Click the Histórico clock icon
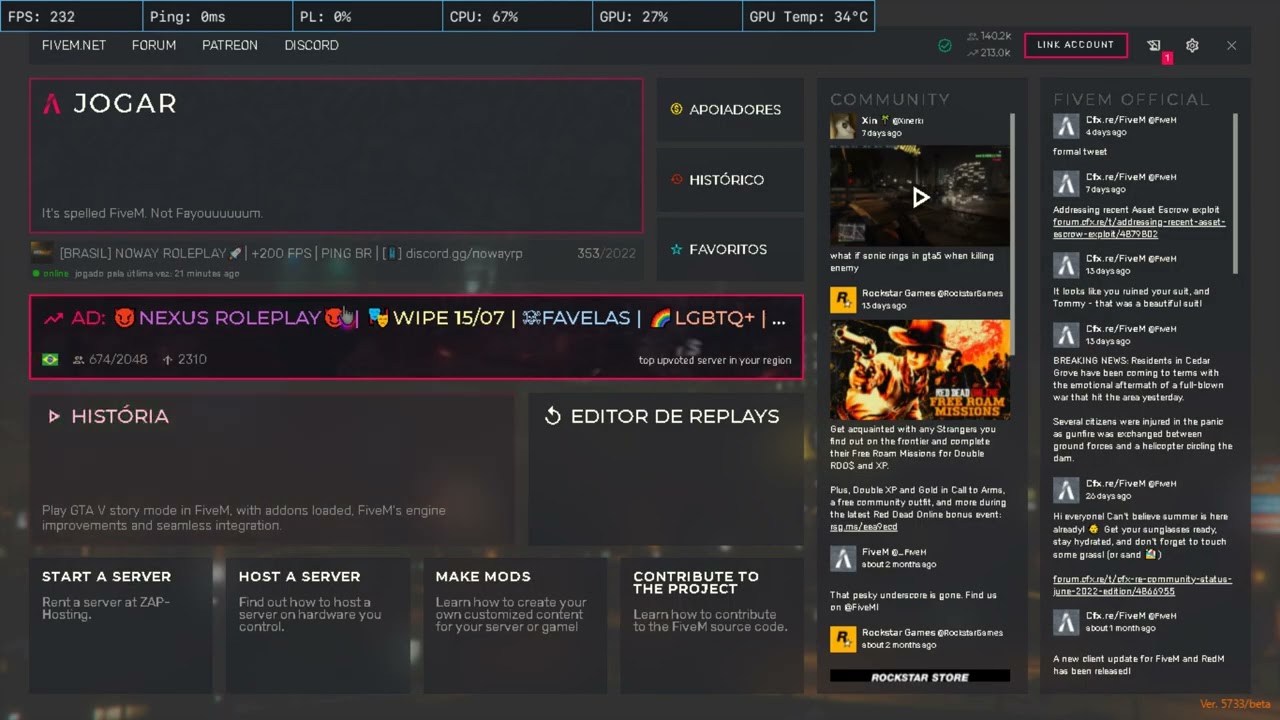 click(676, 180)
